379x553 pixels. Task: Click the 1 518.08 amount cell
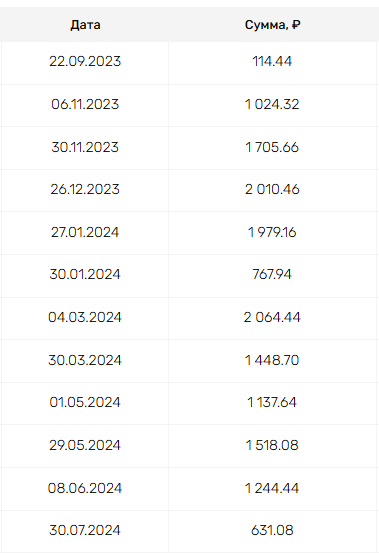click(x=272, y=445)
